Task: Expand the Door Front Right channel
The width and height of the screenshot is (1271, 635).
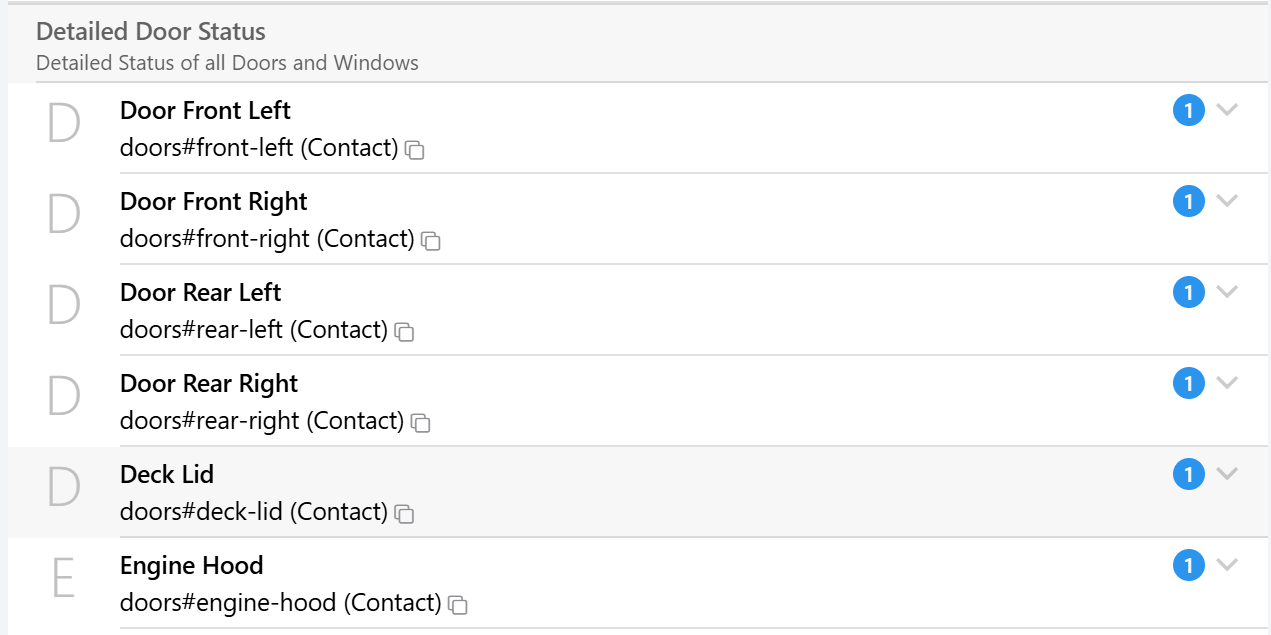Action: (x=1228, y=201)
